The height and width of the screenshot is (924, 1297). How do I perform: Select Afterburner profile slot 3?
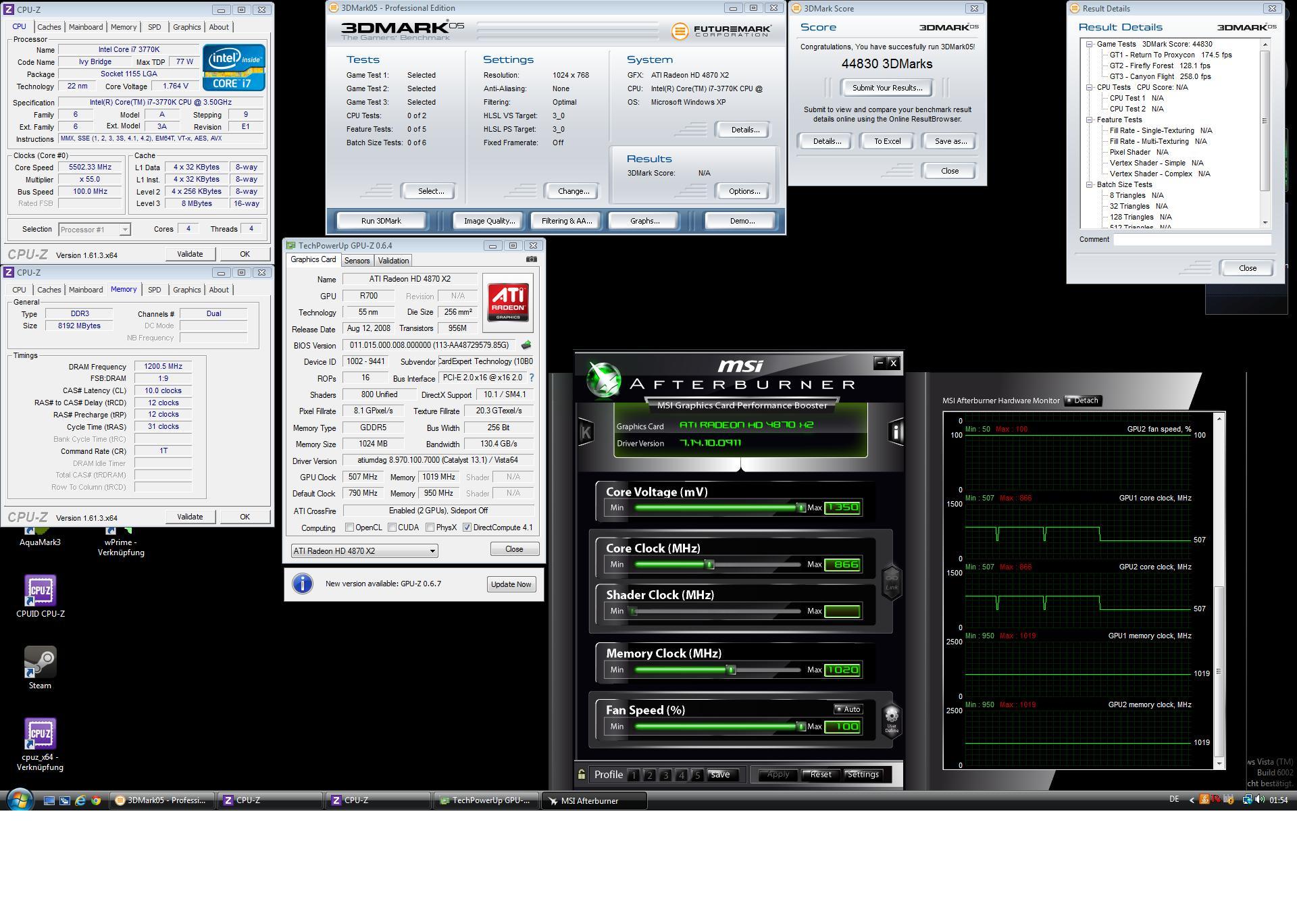pyautogui.click(x=665, y=775)
